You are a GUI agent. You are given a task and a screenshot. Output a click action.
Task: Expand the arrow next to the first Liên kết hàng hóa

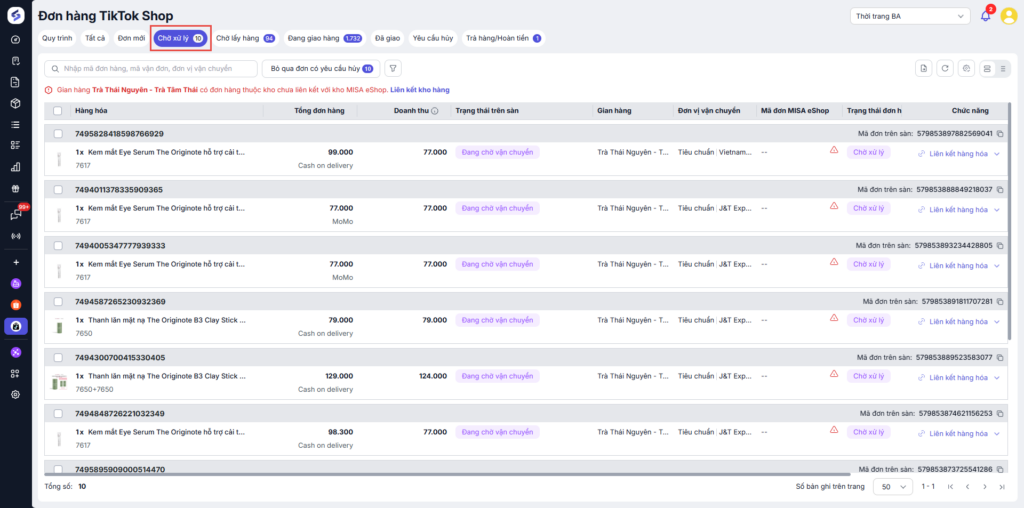coord(997,153)
